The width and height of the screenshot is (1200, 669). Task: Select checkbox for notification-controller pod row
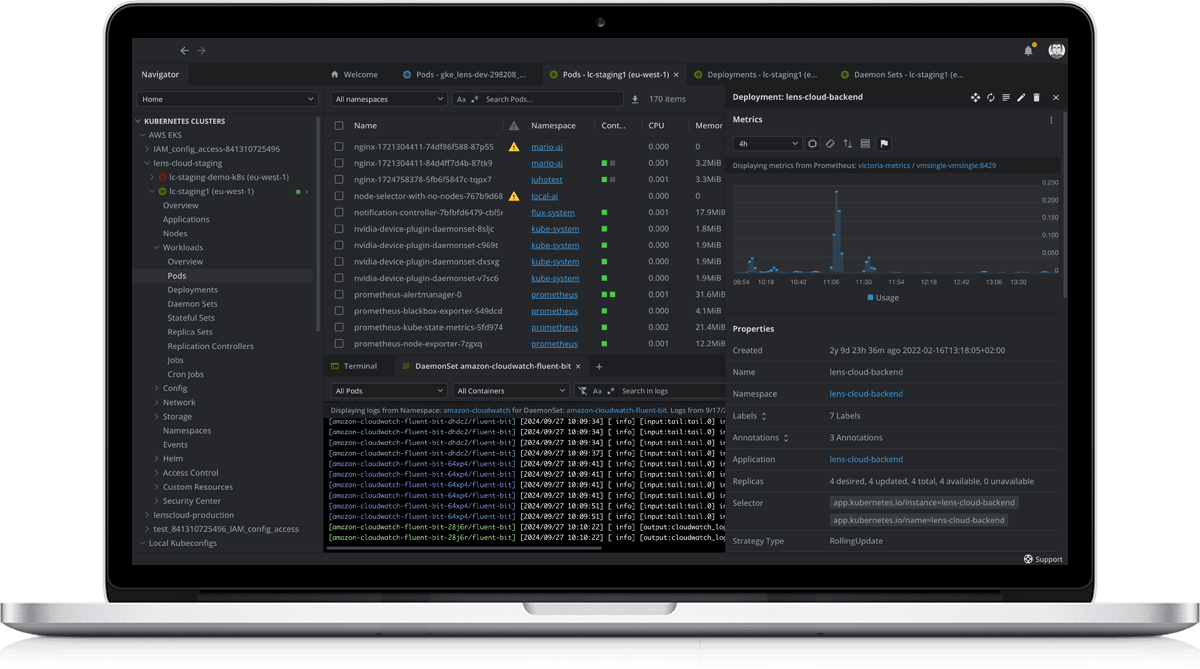click(x=339, y=212)
